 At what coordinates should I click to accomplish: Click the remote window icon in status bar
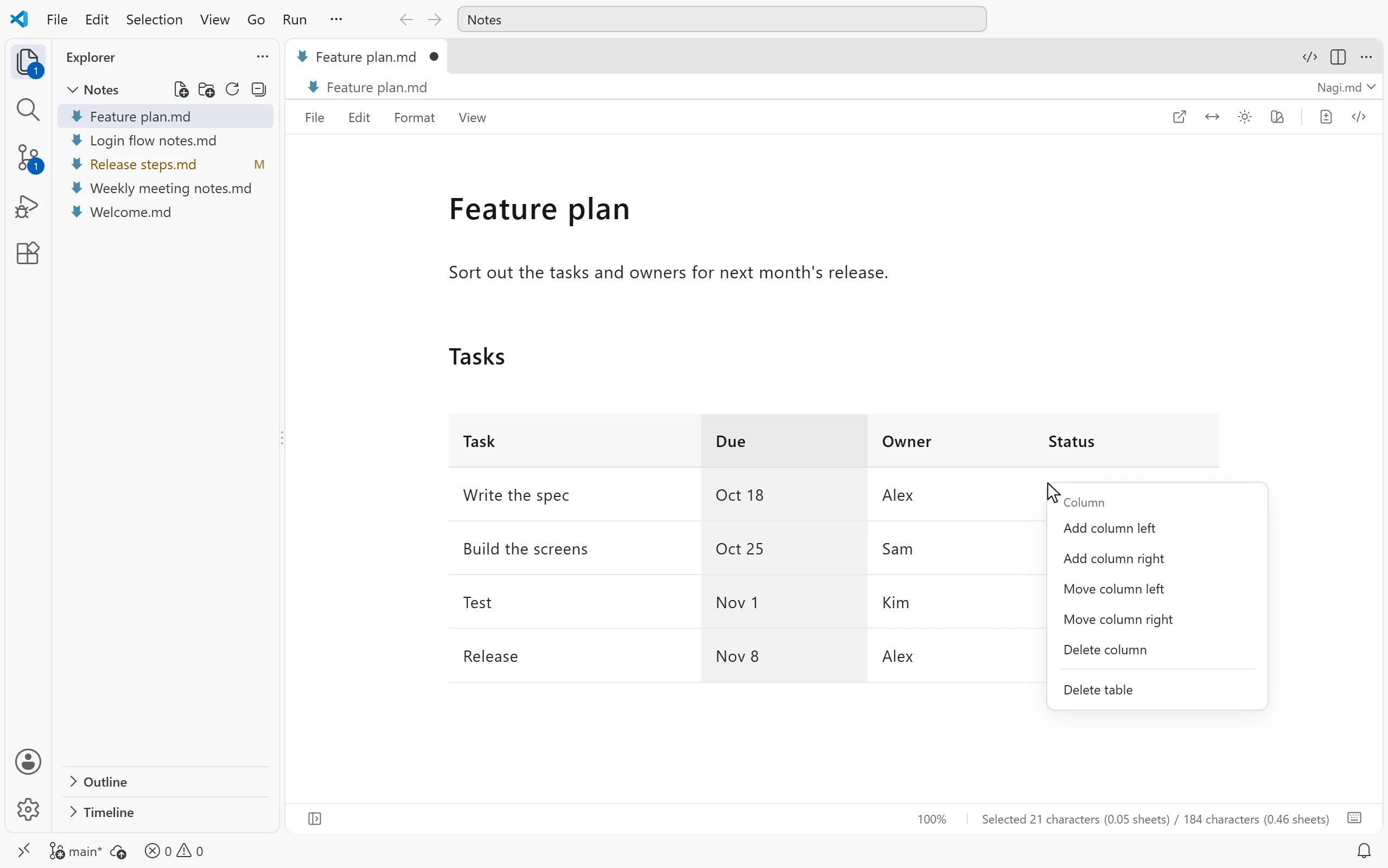tap(23, 850)
